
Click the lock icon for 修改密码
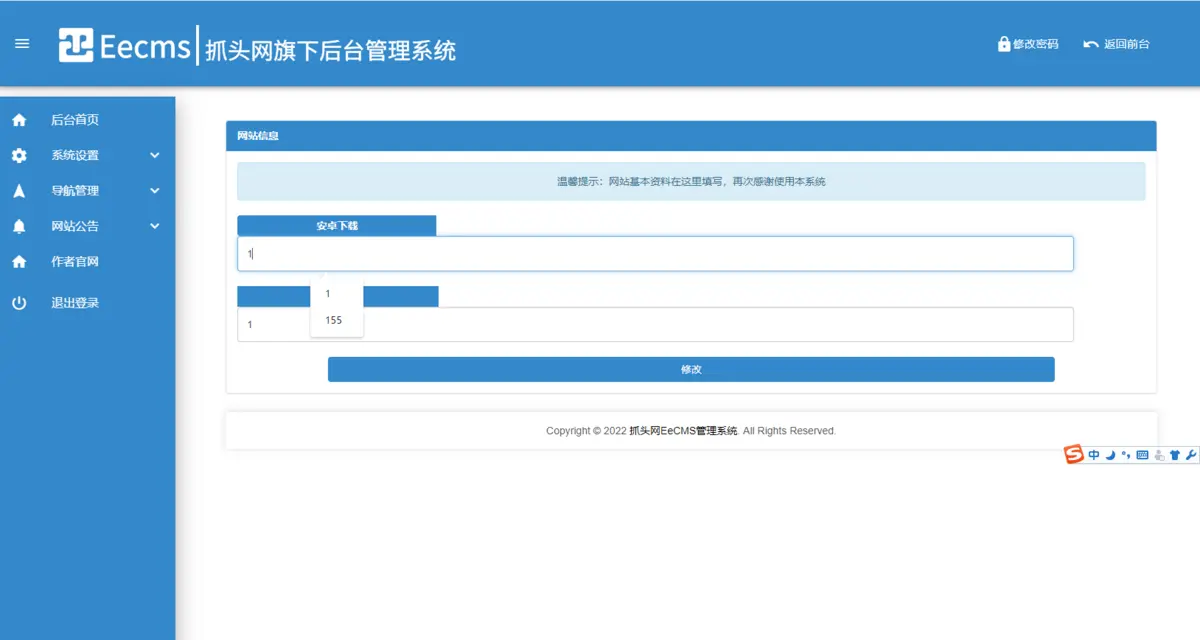tap(1004, 44)
